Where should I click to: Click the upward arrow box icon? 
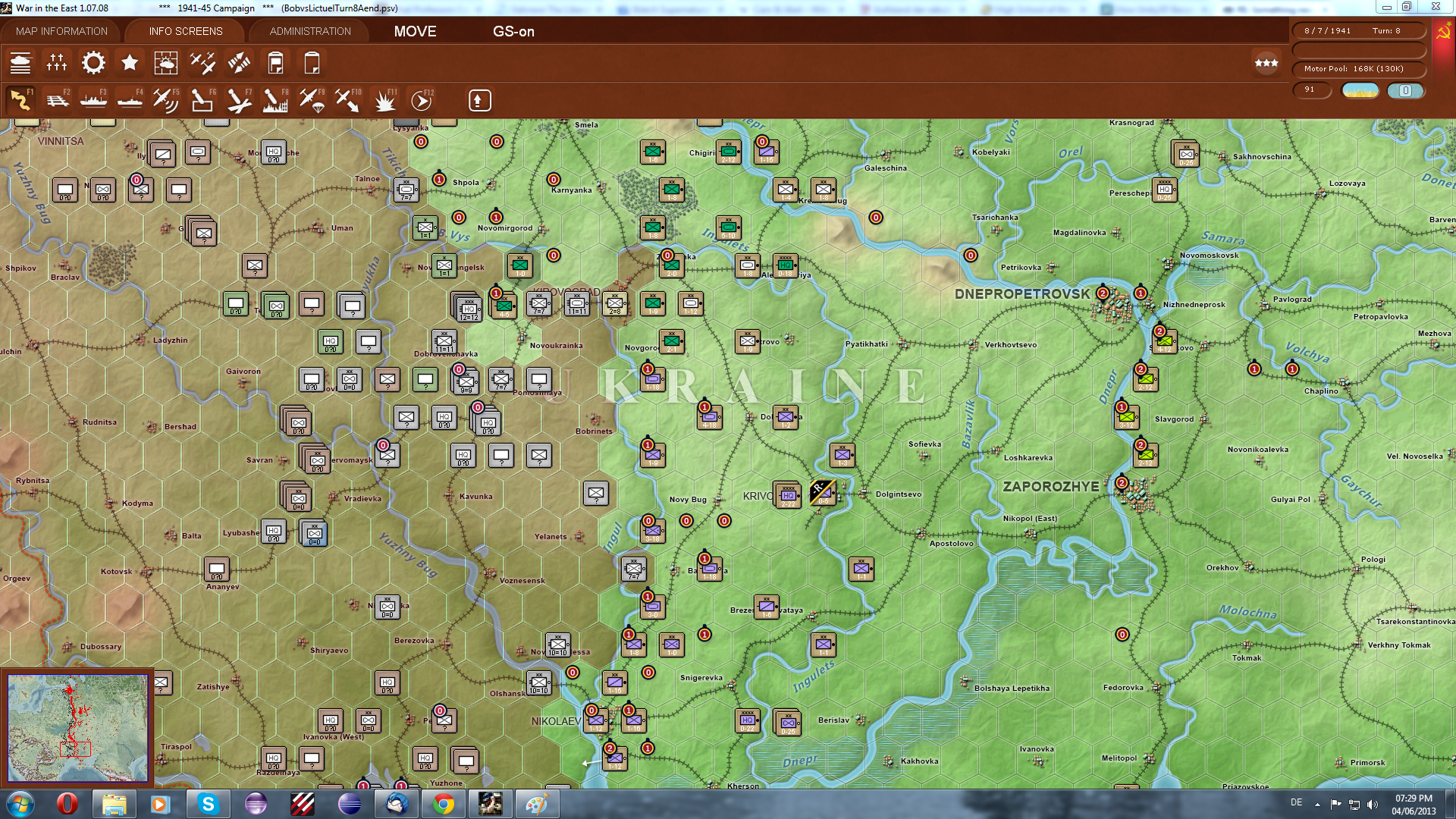point(479,100)
